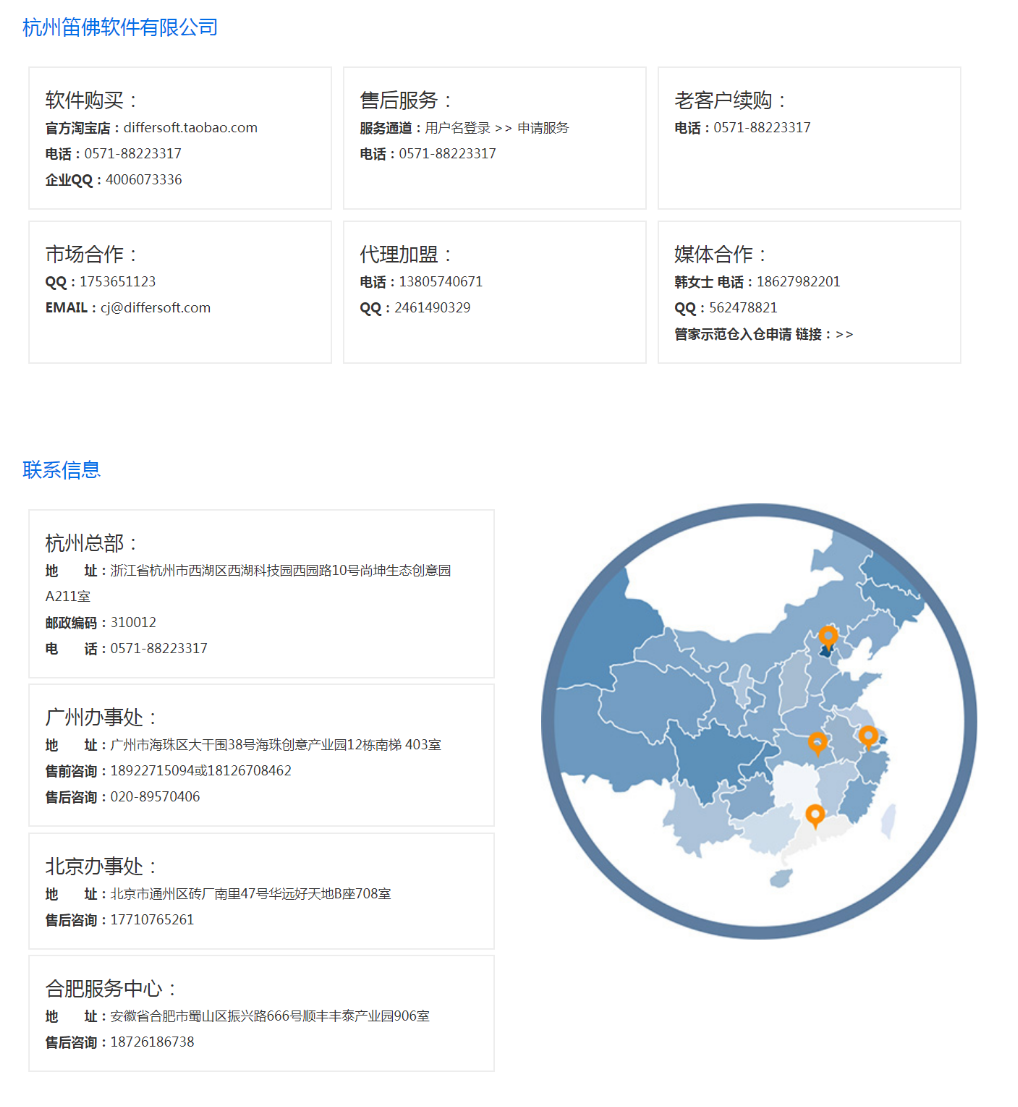Image resolution: width=1018 pixels, height=1107 pixels.
Task: Select phone number 13805740671
Action: coord(441,282)
